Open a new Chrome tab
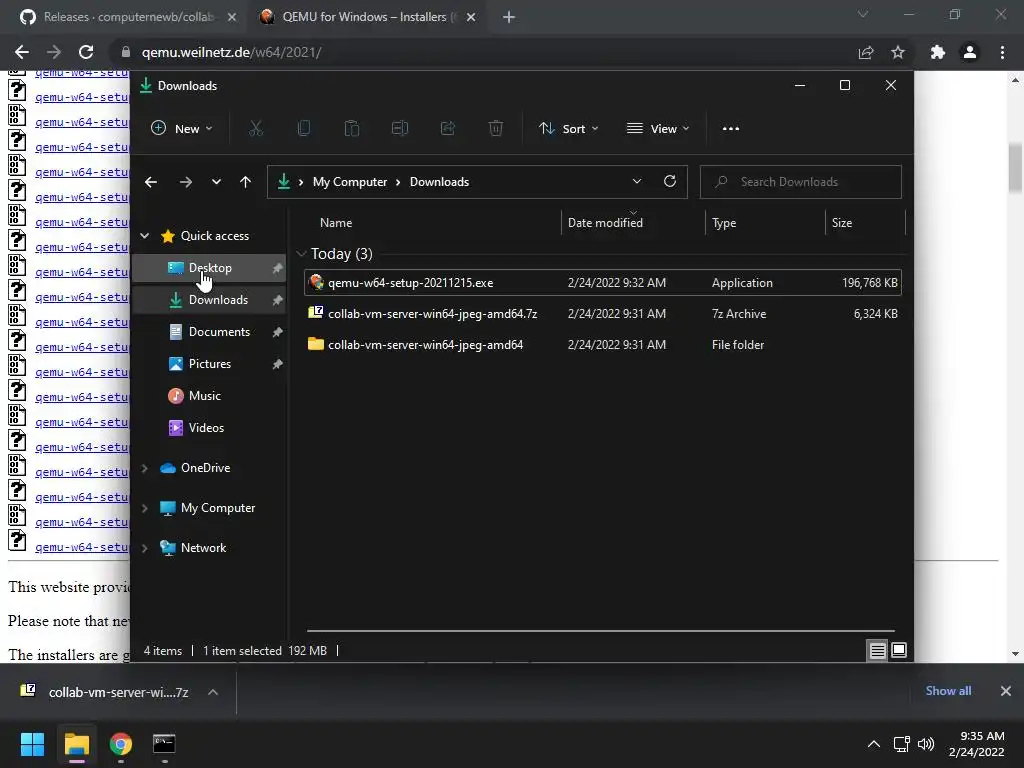This screenshot has height=768, width=1024. pos(509,17)
